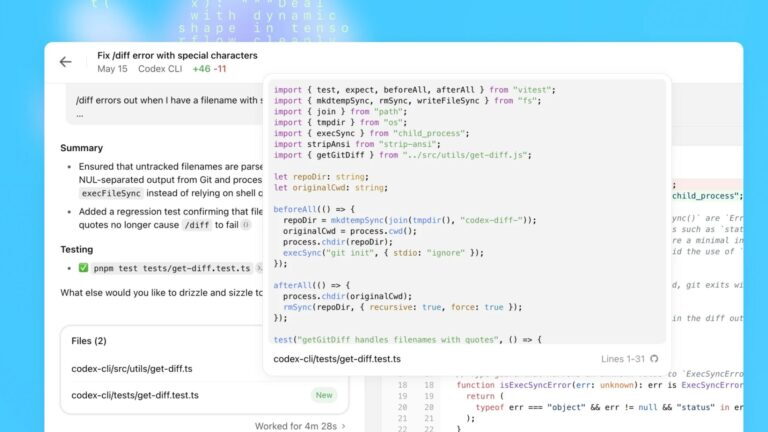Click 'afterAll(() => {' line in code popup
This screenshot has height=432, width=768.
click(312, 285)
